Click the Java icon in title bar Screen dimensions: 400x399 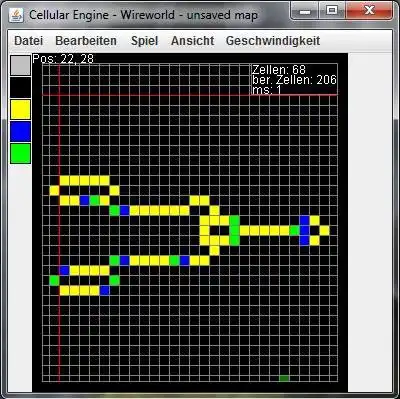coord(16,15)
